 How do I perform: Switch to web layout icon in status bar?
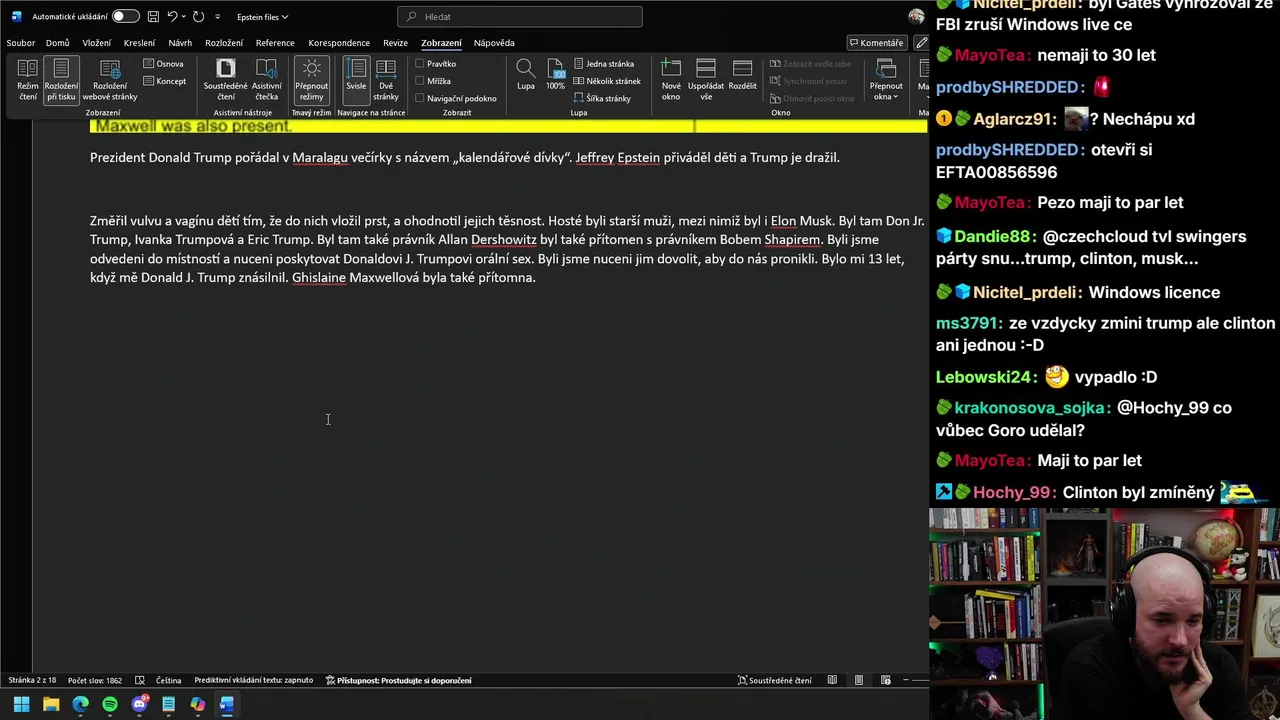point(885,680)
